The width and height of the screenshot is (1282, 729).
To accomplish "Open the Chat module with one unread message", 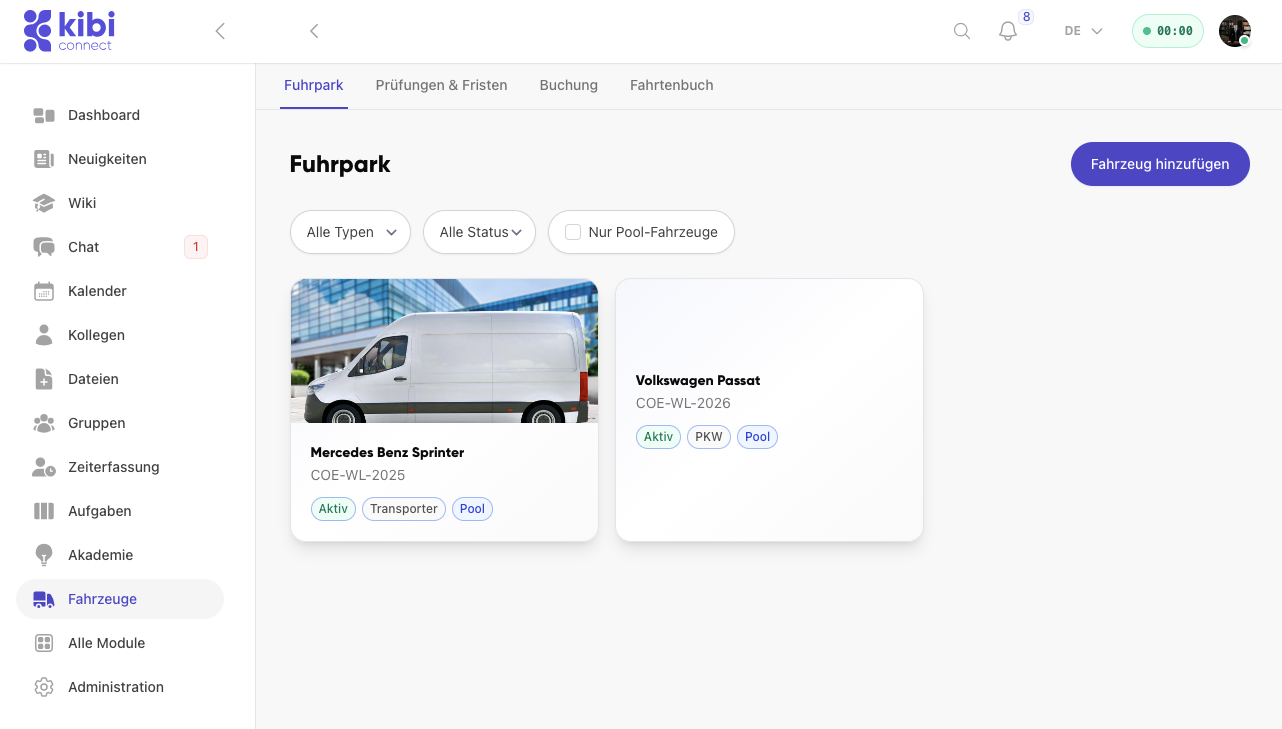I will tap(84, 247).
